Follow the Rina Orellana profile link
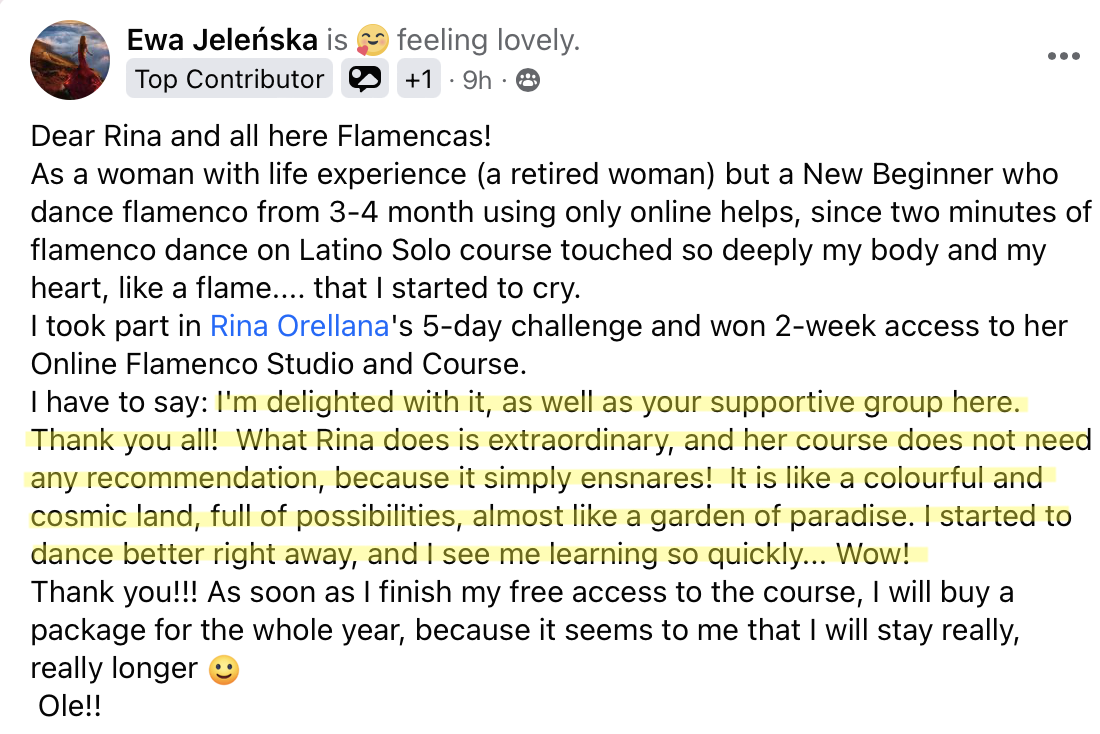Screen dimensions: 1100x734 click(300, 326)
